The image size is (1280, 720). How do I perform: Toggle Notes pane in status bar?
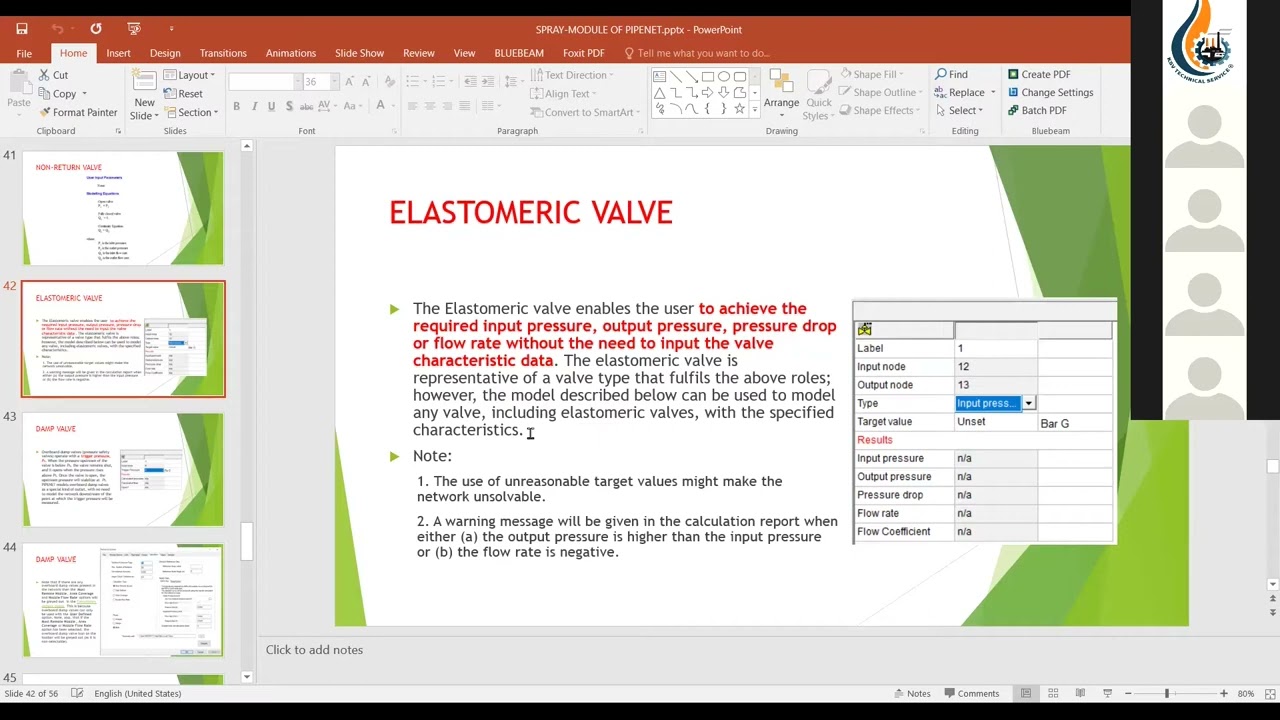[x=911, y=693]
